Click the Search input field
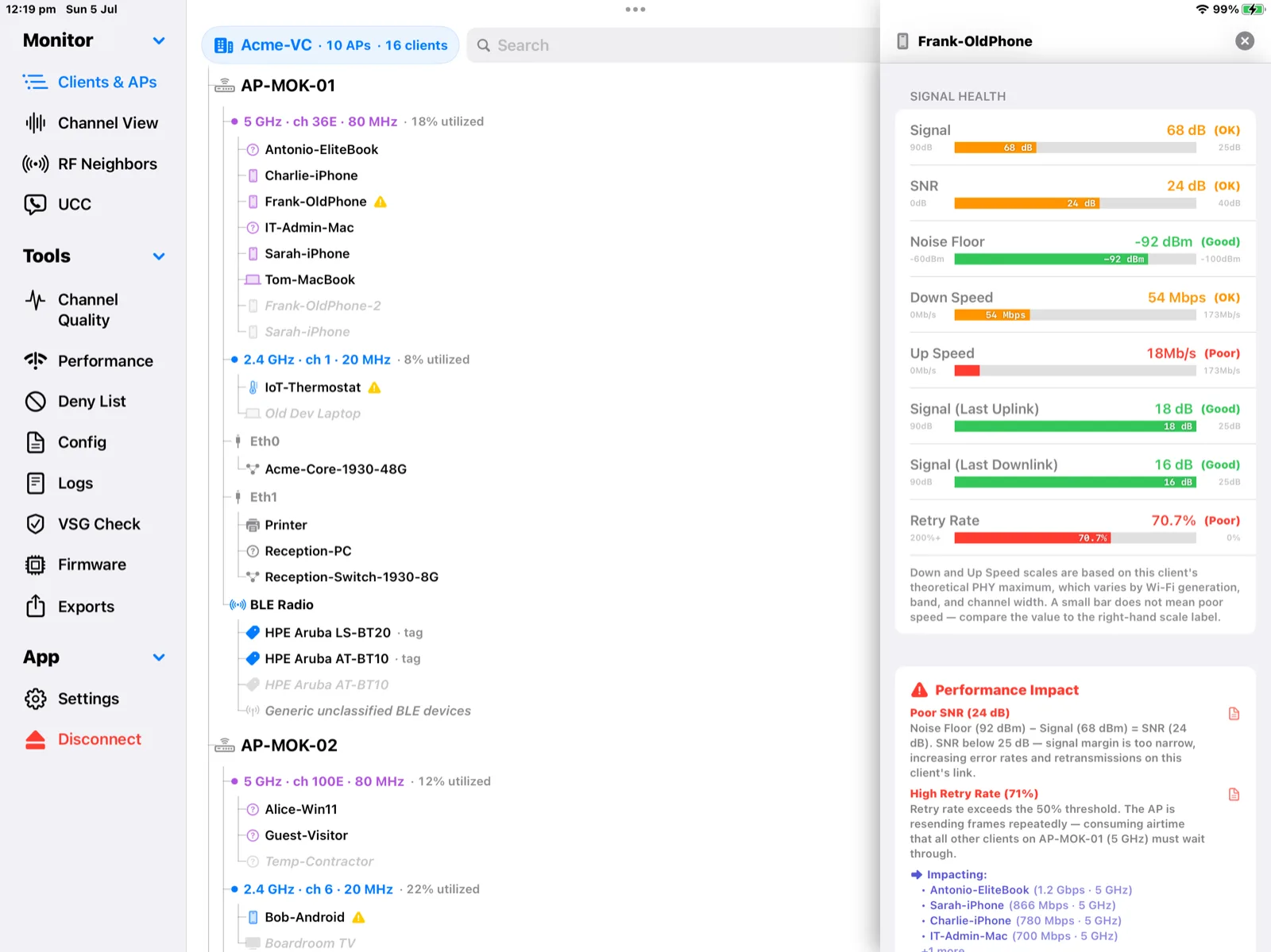This screenshot has height=952, width=1271. pos(675,45)
